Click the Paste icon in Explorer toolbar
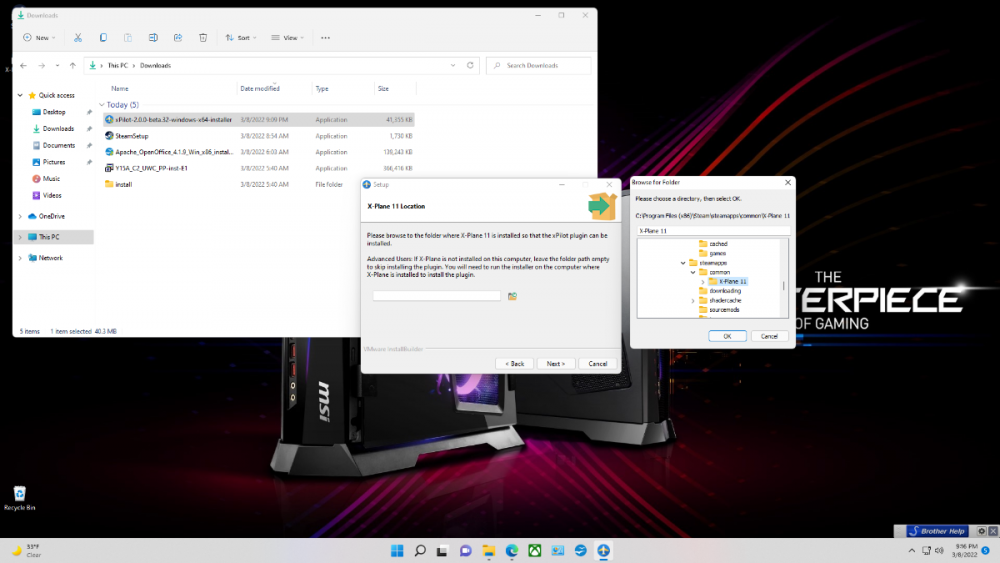Viewport: 1000px width, 563px height. 128,38
